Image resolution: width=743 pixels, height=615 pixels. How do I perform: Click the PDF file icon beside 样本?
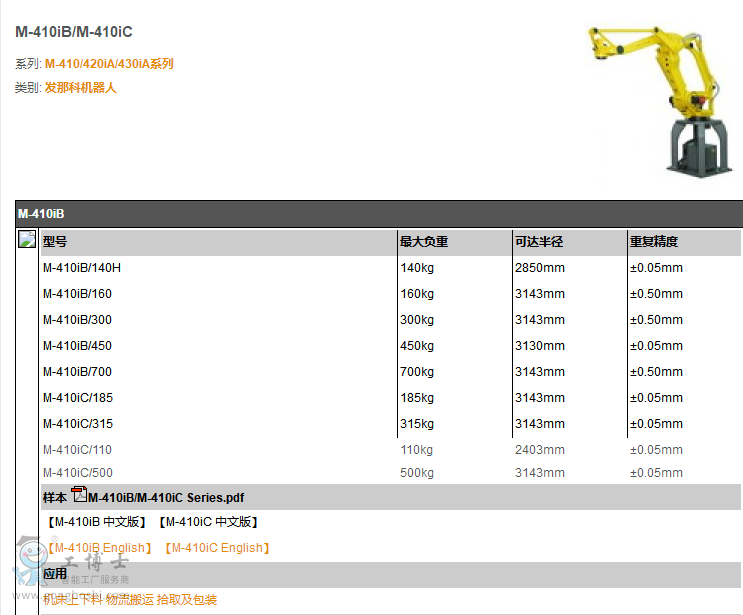[79, 495]
